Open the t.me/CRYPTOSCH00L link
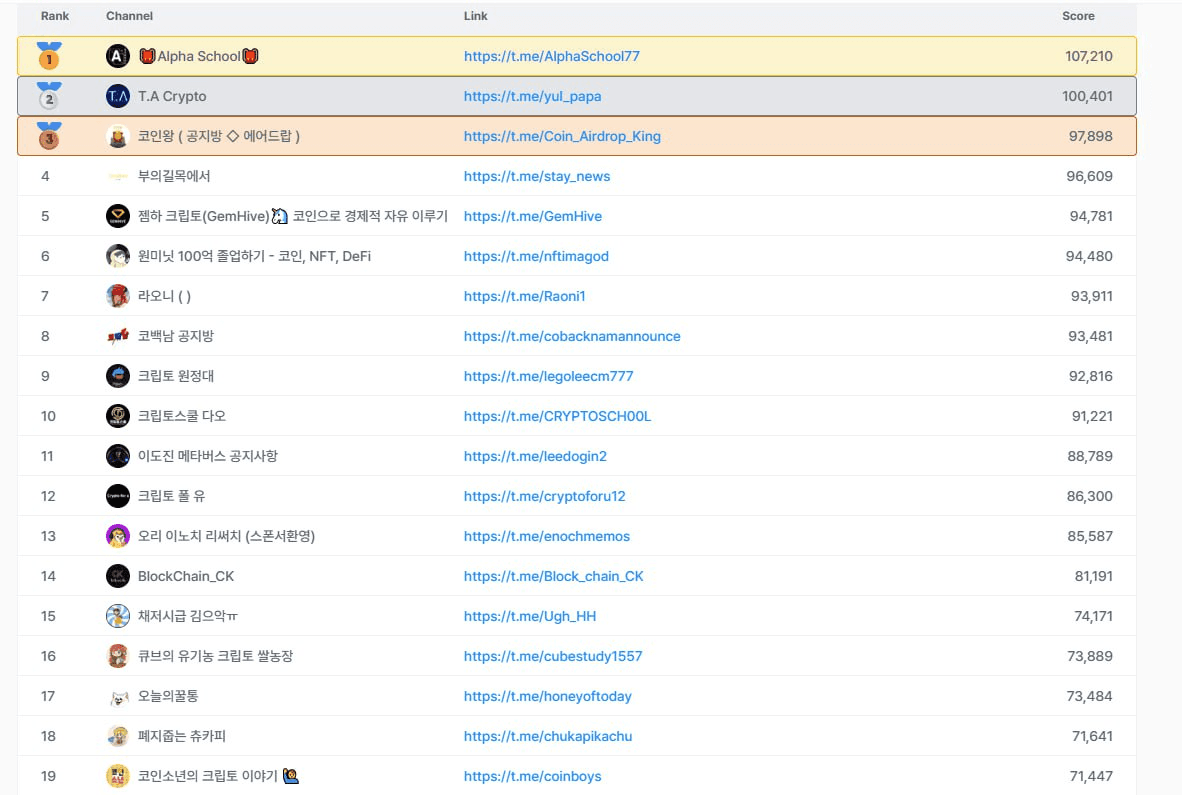 click(x=557, y=416)
